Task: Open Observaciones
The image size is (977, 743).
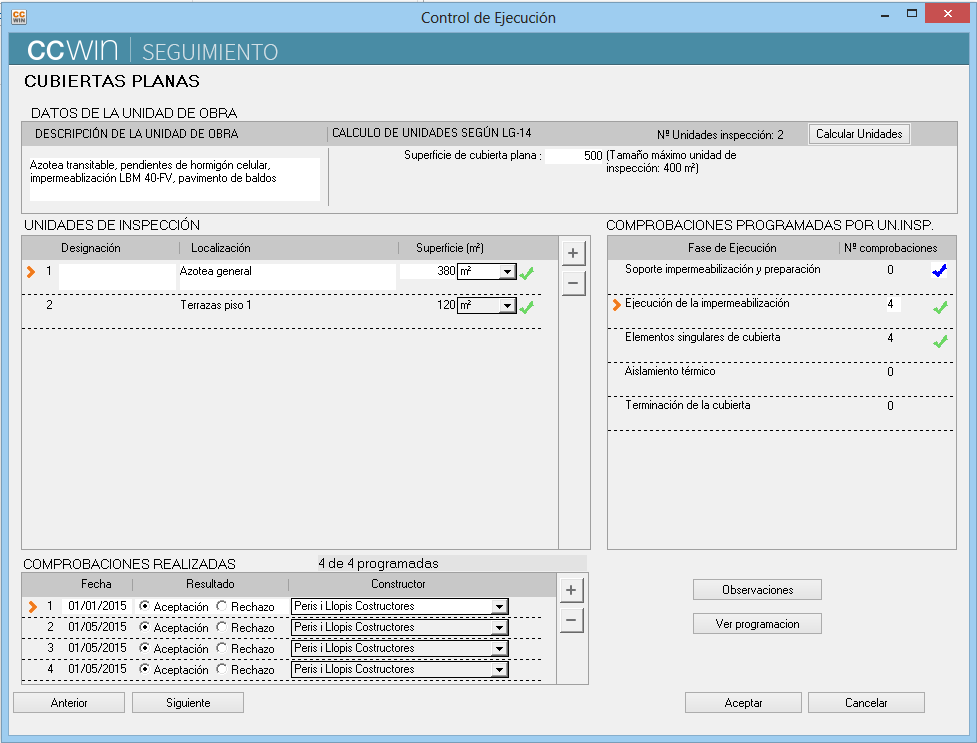Action: coord(757,590)
